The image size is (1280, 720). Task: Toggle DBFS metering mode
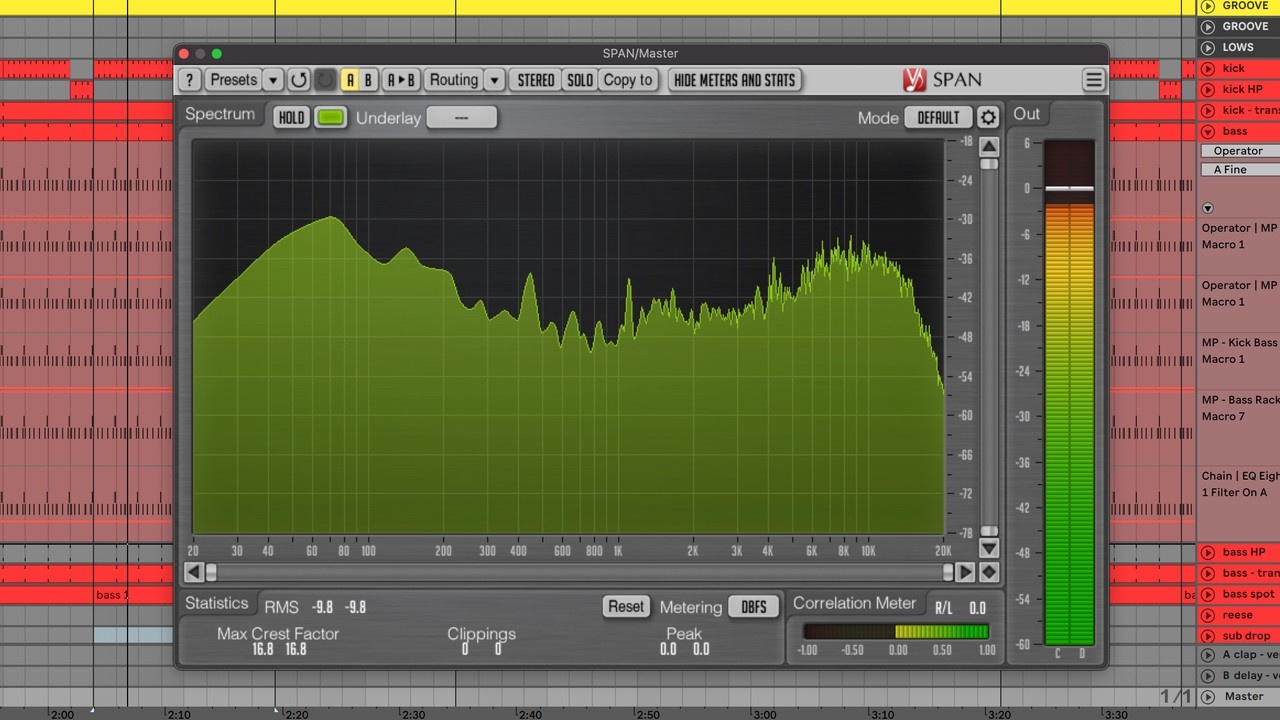coord(754,607)
